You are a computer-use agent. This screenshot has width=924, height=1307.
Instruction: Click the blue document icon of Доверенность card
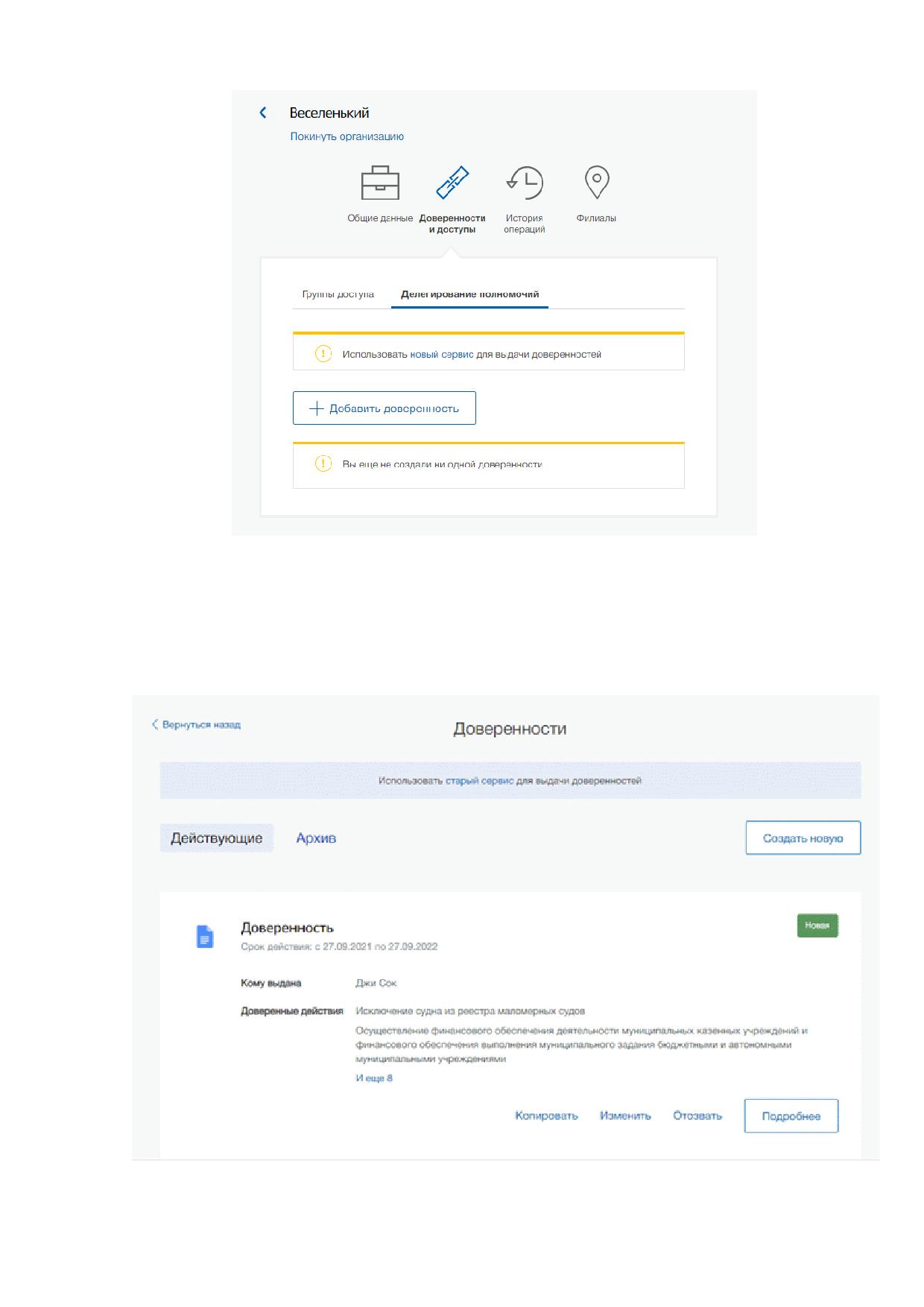click(205, 937)
